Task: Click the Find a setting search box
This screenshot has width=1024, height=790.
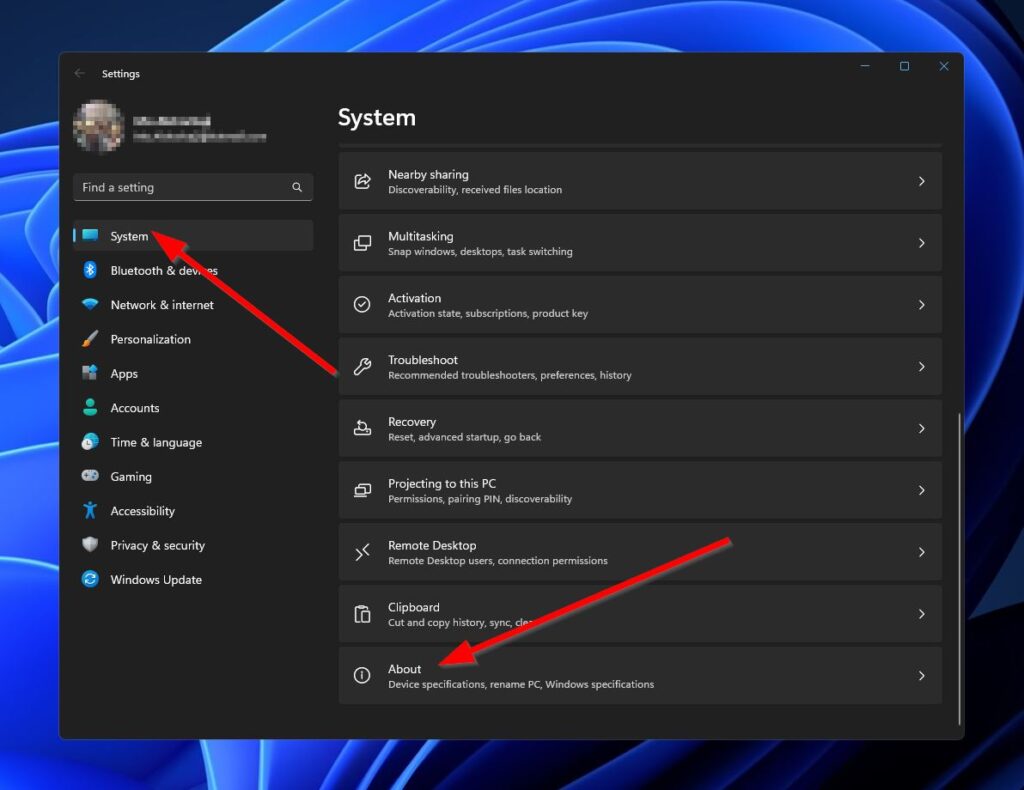Action: (193, 187)
